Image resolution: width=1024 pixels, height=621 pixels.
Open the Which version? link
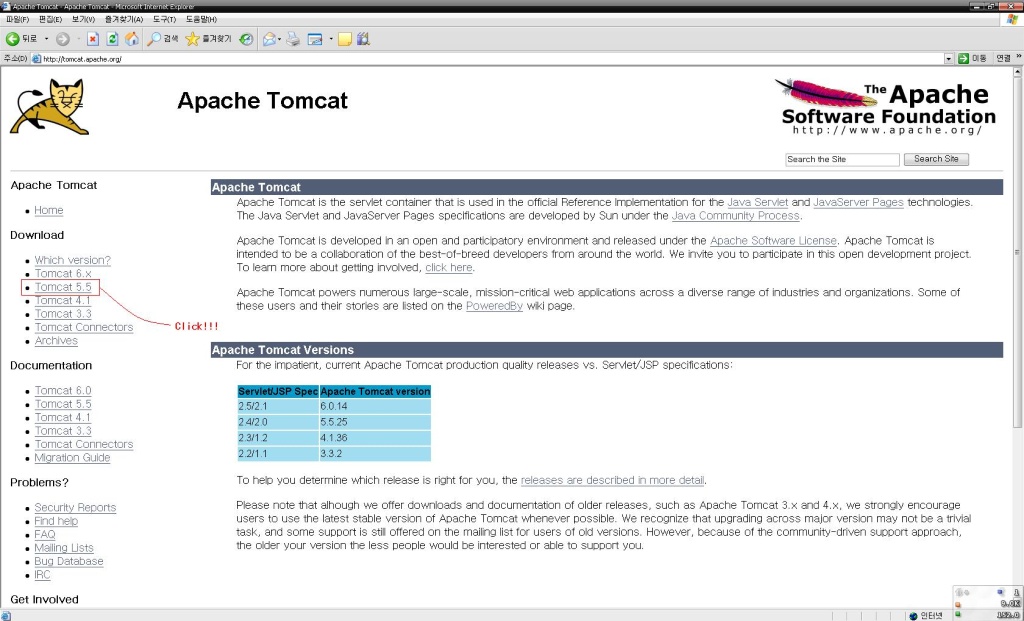pos(72,260)
